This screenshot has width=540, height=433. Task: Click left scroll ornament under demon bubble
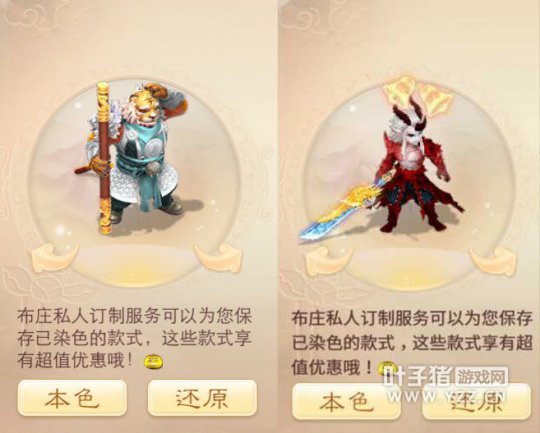coord(329,261)
